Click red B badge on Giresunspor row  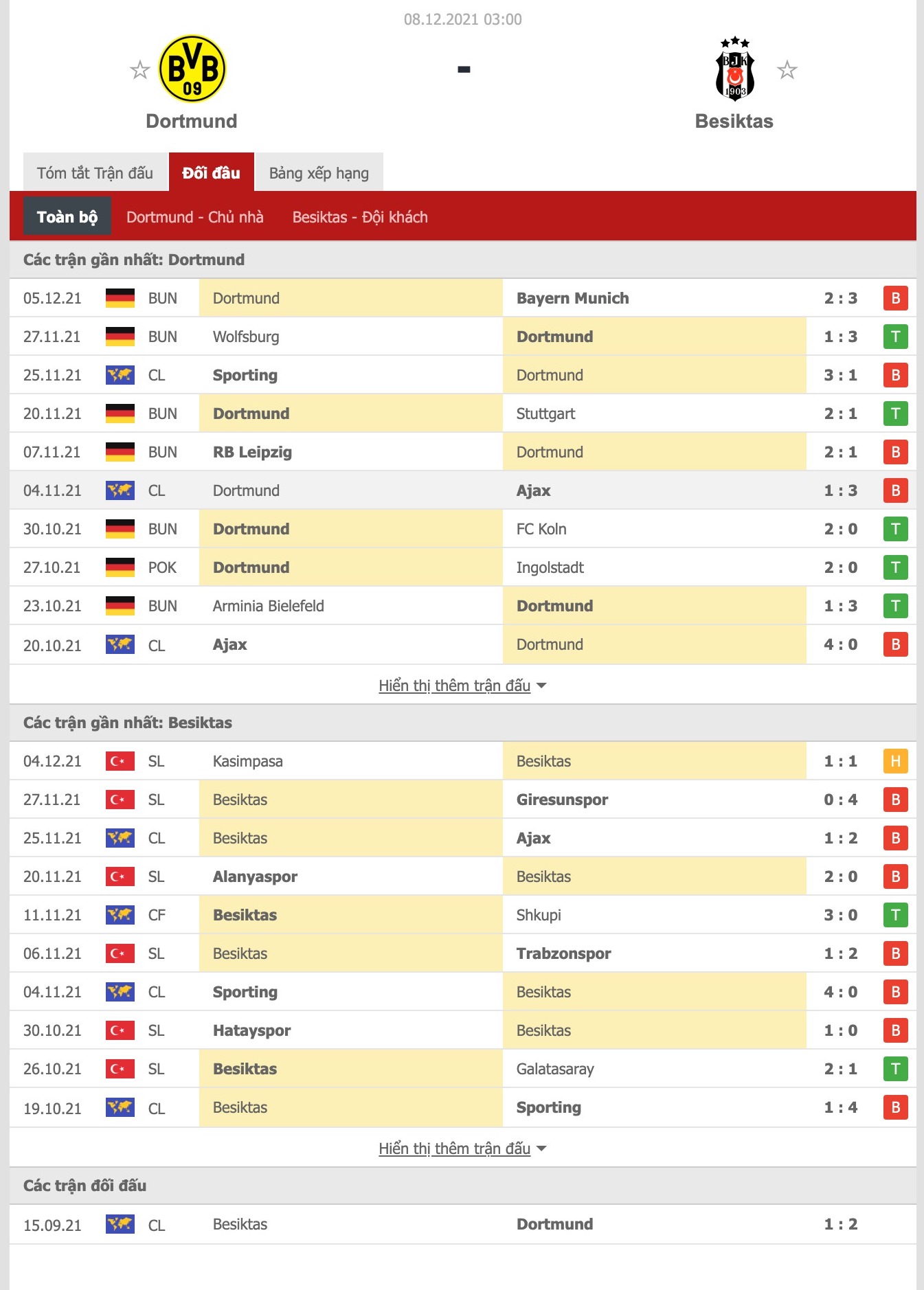click(896, 800)
